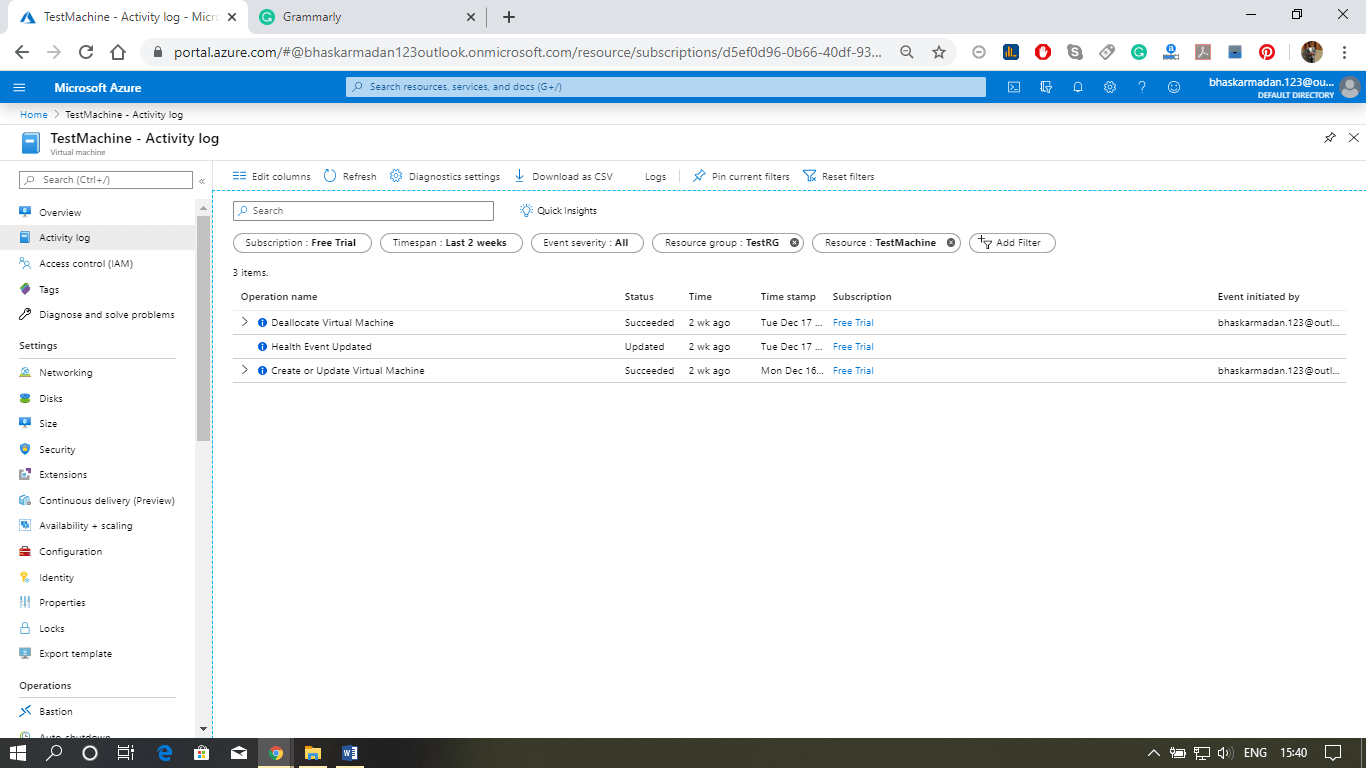Open a new Chrome tab

click(509, 17)
